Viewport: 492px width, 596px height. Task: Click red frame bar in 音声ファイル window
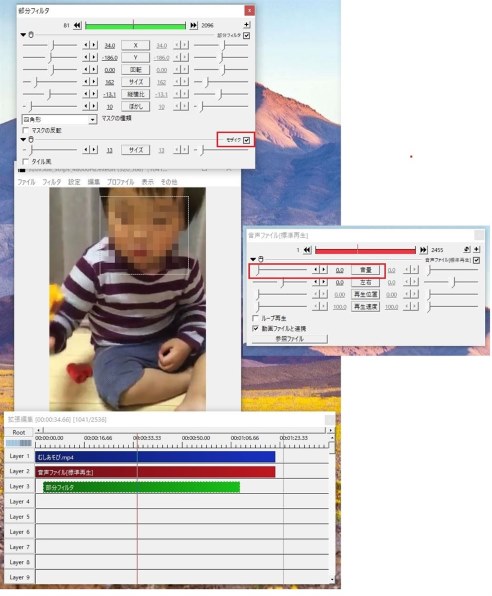pyautogui.click(x=365, y=250)
